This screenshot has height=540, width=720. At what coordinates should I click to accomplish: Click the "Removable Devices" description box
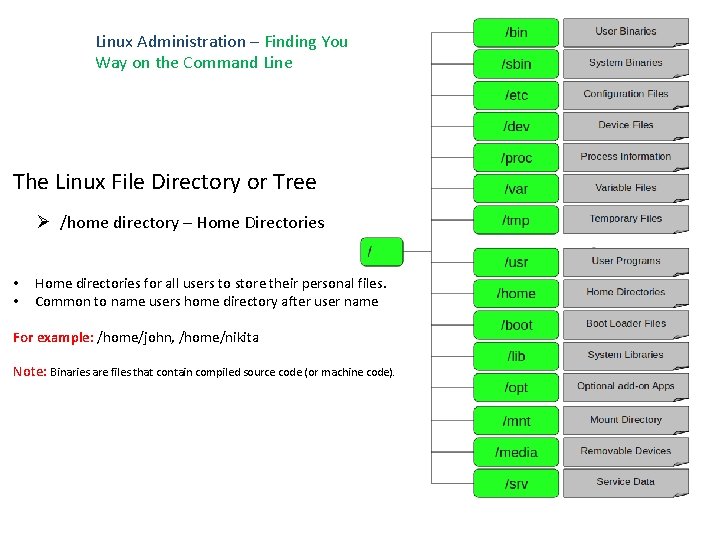625,451
